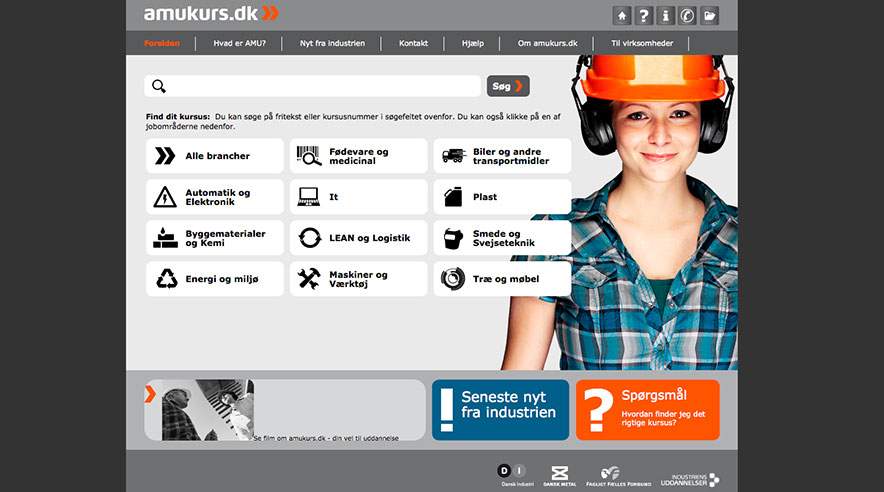Viewport: 884px width, 492px height.
Task: Open help via question mark icon
Action: (645, 15)
